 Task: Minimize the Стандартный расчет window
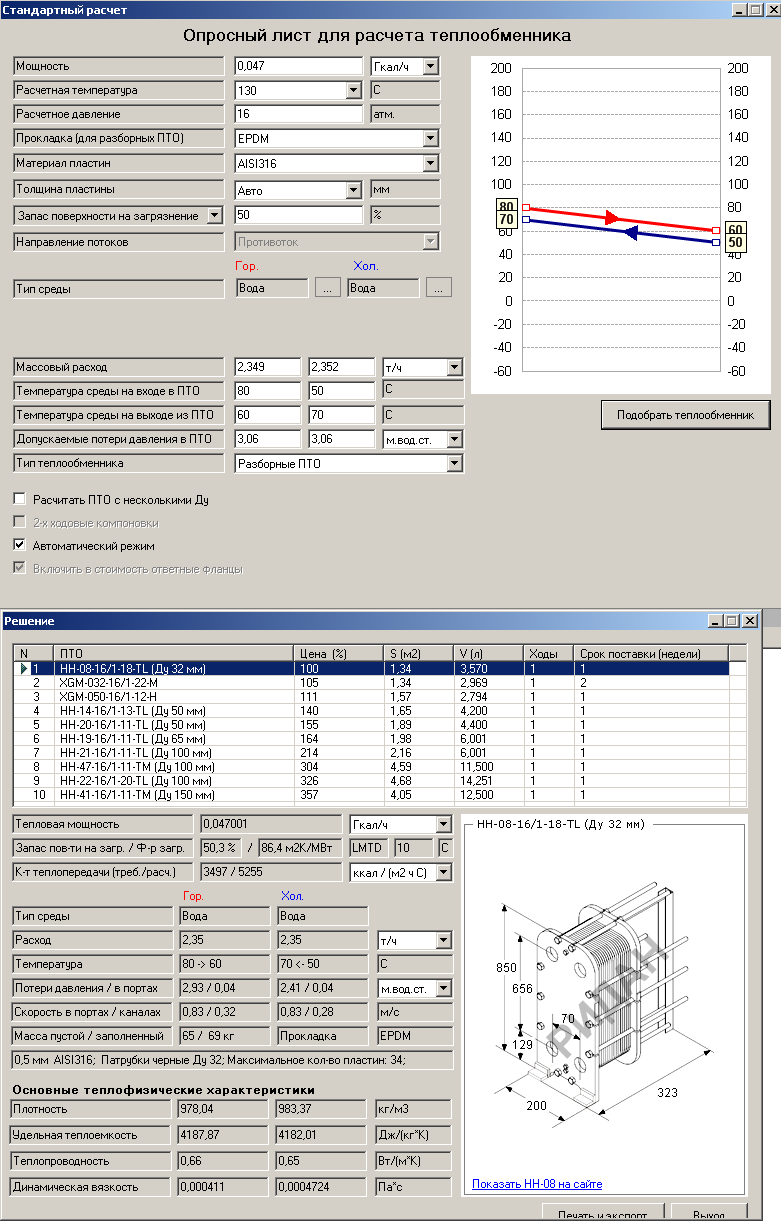[740, 9]
